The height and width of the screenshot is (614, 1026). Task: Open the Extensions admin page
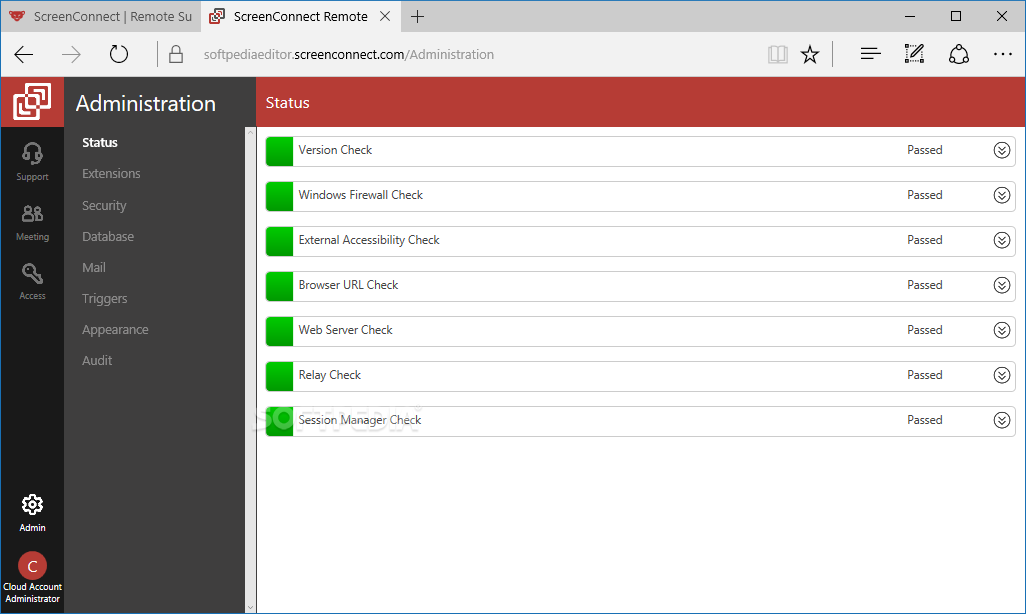(111, 173)
